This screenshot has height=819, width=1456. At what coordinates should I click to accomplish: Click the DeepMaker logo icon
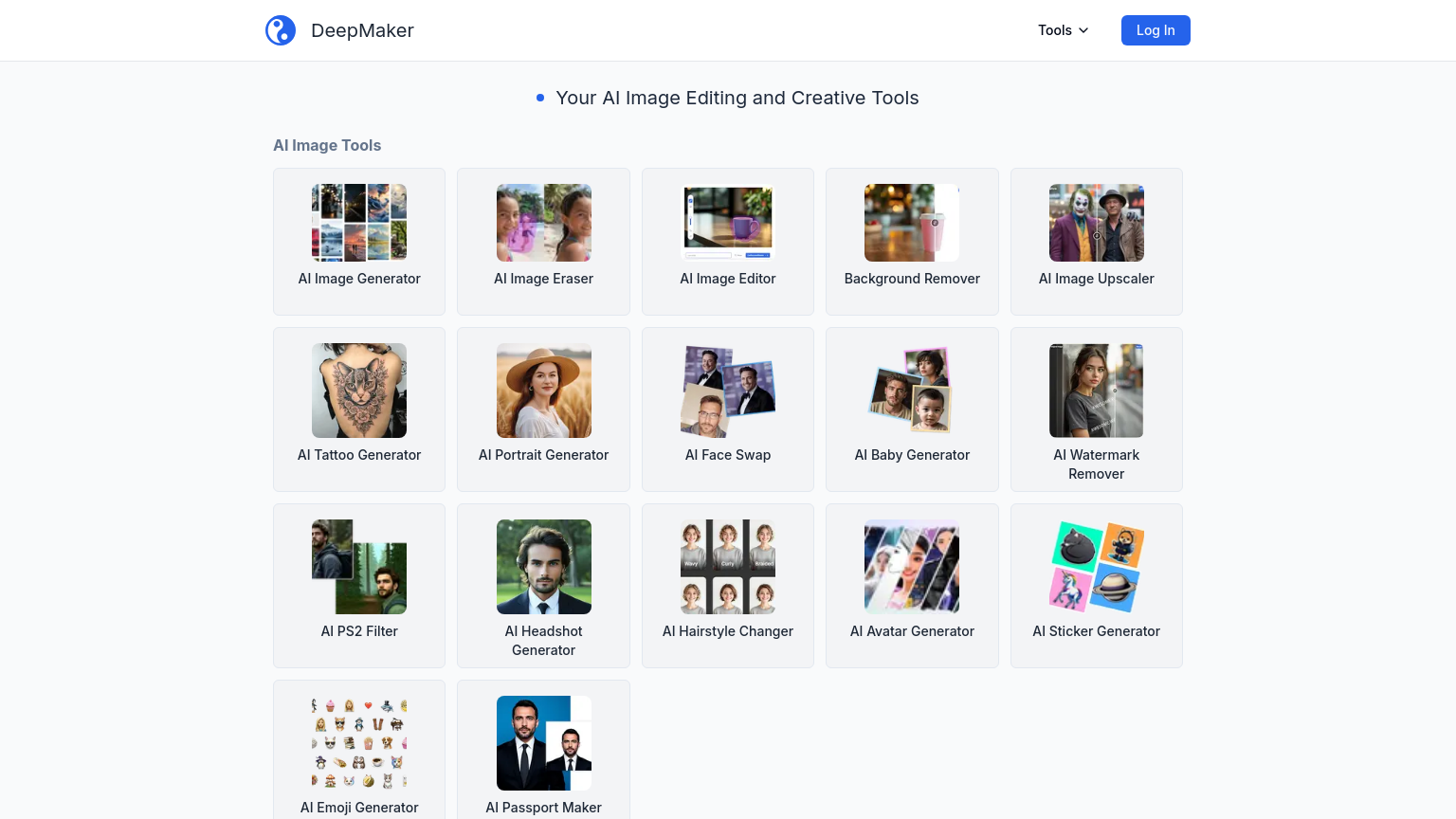pyautogui.click(x=281, y=30)
